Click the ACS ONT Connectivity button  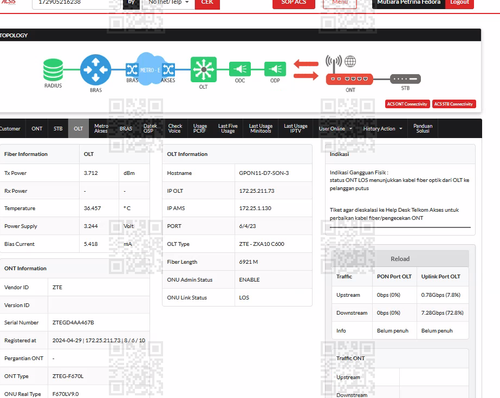pos(407,104)
